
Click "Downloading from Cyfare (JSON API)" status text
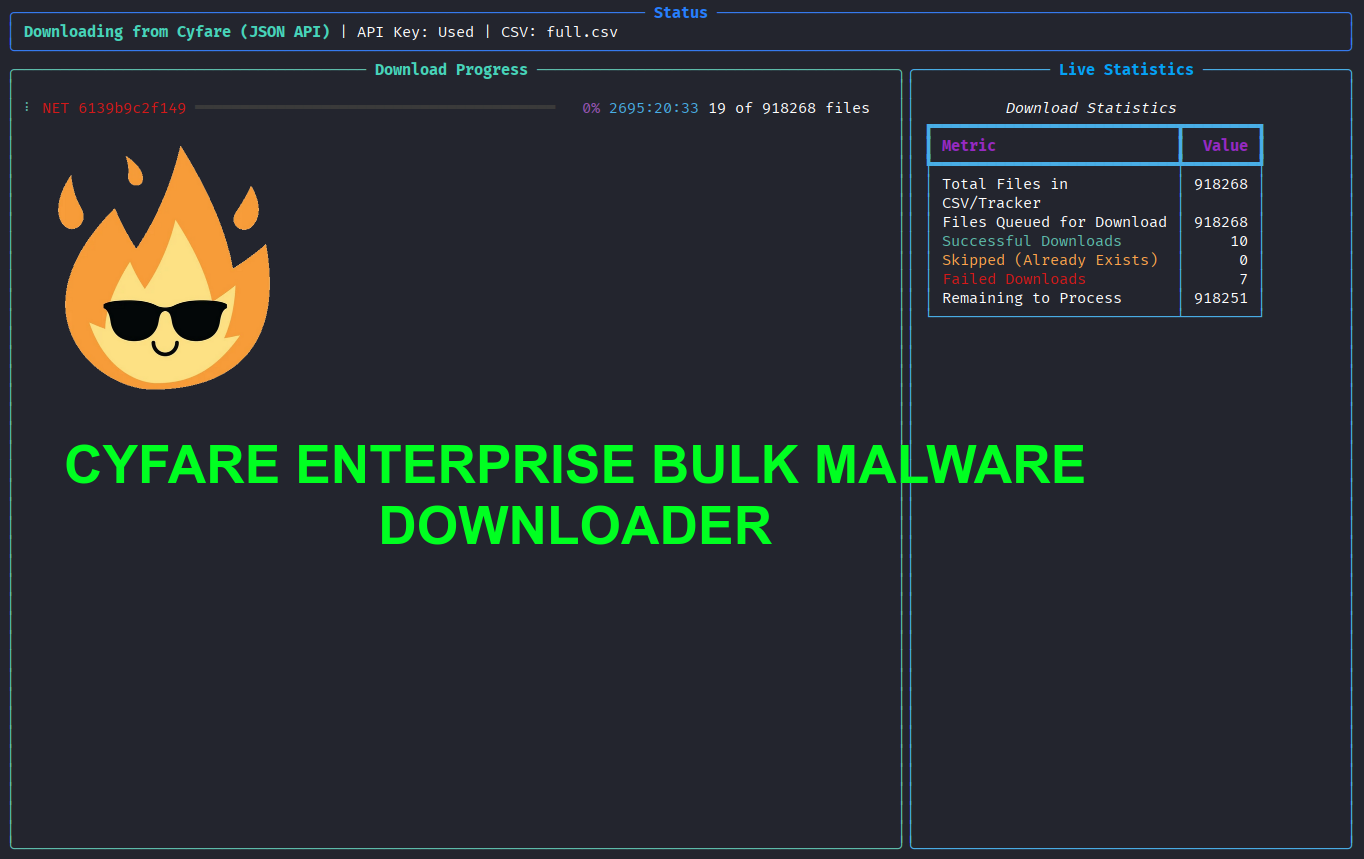coord(177,32)
